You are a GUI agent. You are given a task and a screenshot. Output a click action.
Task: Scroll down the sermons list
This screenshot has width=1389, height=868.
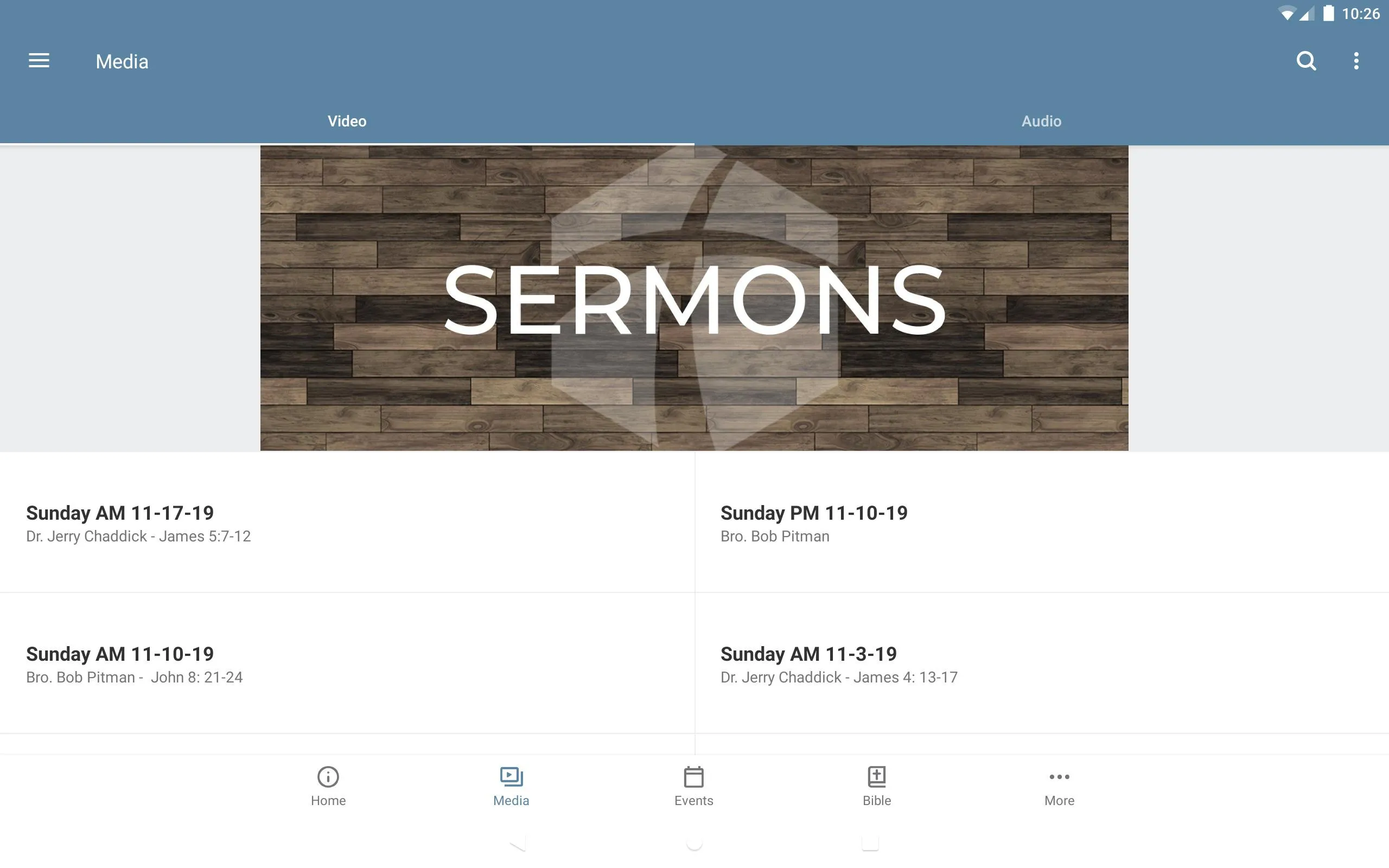pos(694,600)
